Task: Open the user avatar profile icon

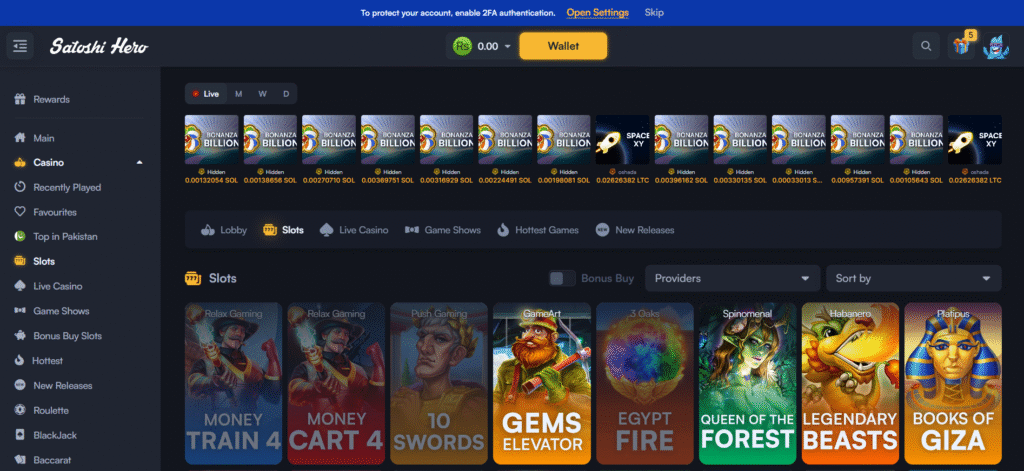Action: click(x=997, y=46)
